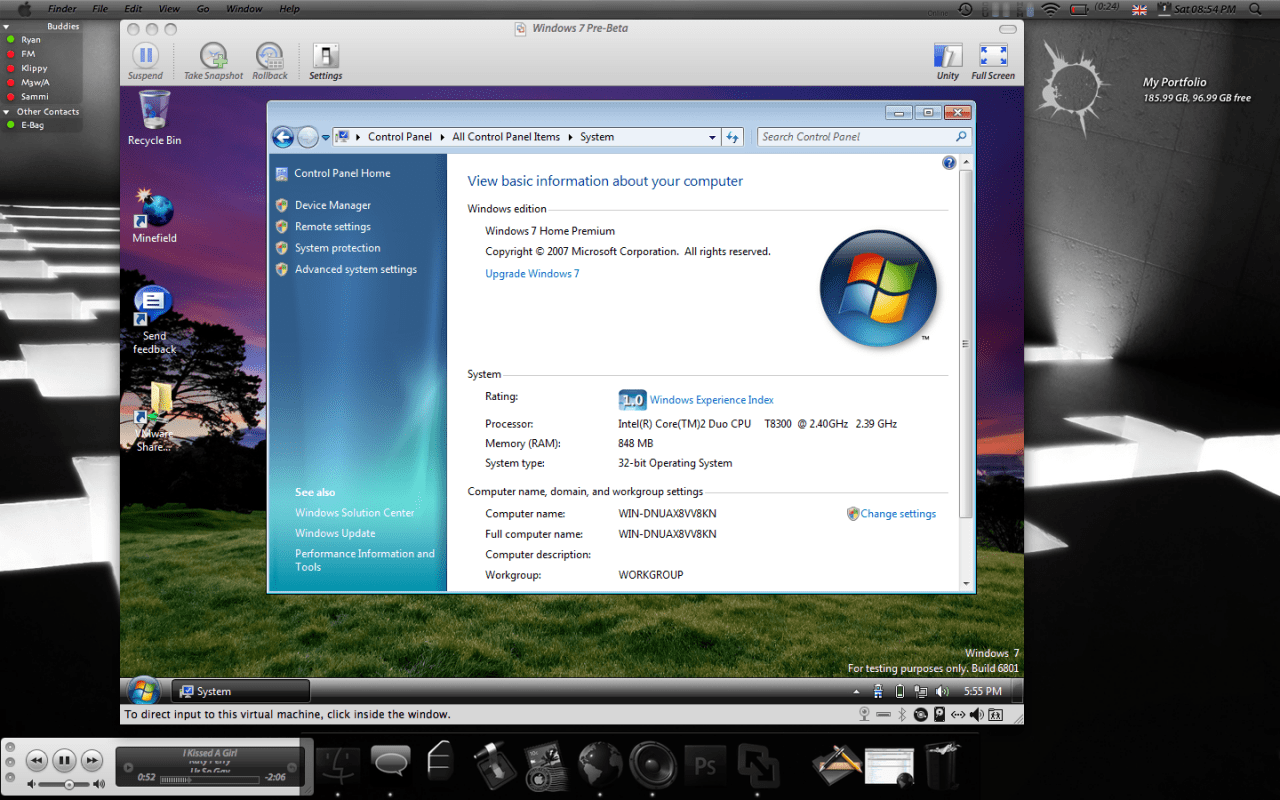The width and height of the screenshot is (1280, 800).
Task: Click the VMware hard disk status icon
Action: [939, 714]
